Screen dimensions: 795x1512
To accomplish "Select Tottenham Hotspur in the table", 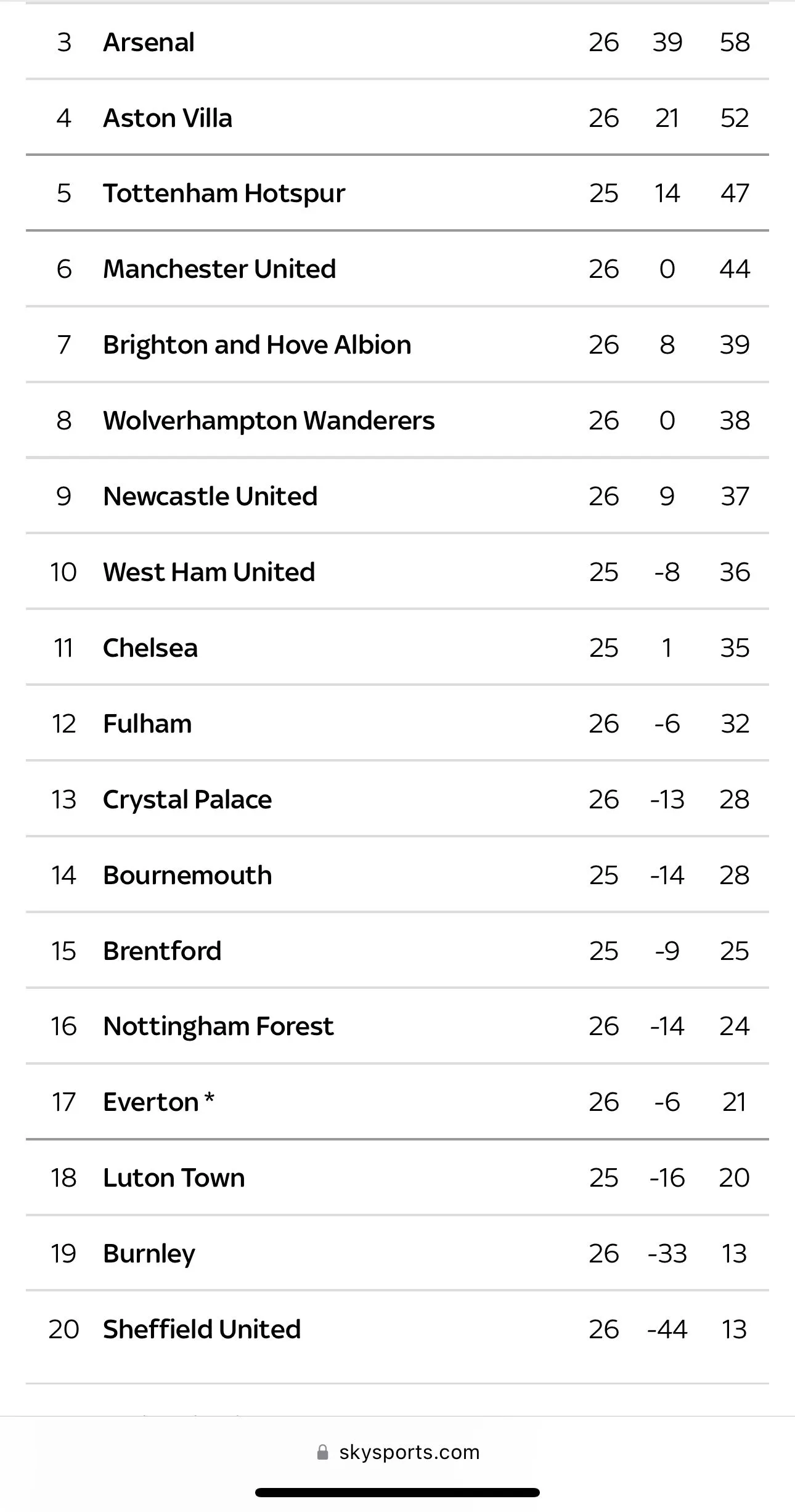I will pos(224,193).
